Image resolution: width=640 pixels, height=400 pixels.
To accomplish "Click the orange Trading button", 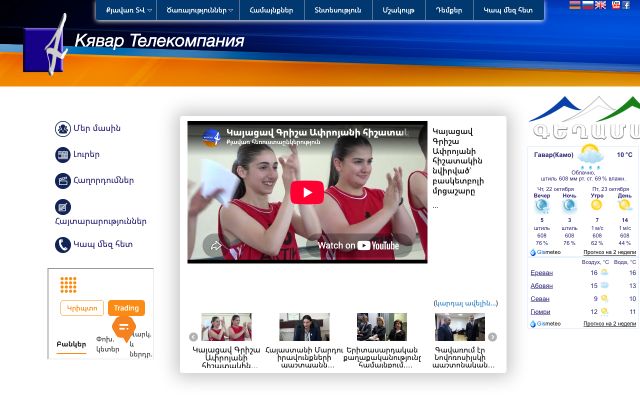I will (x=126, y=308).
